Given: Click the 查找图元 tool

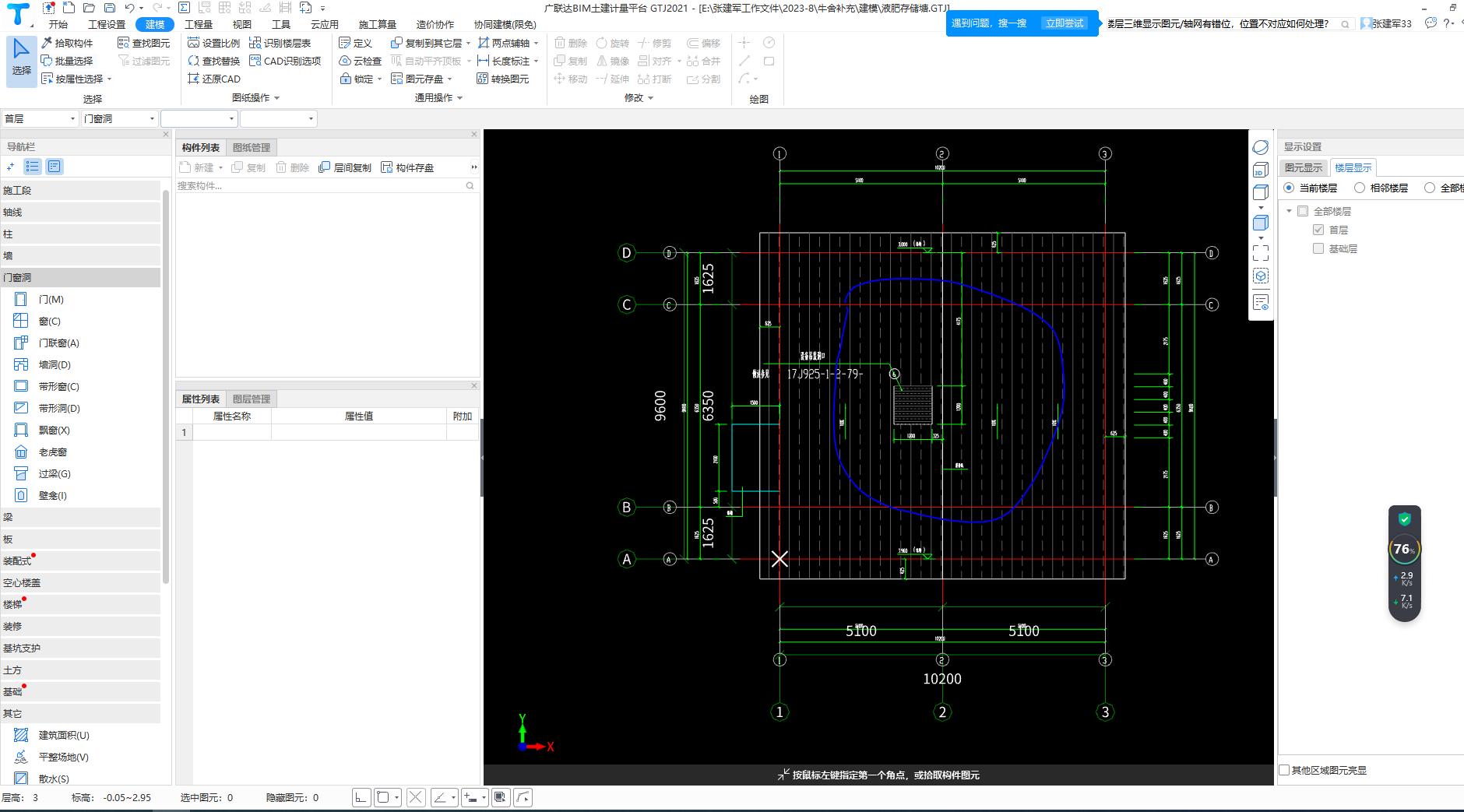Looking at the screenshot, I should pos(143,43).
